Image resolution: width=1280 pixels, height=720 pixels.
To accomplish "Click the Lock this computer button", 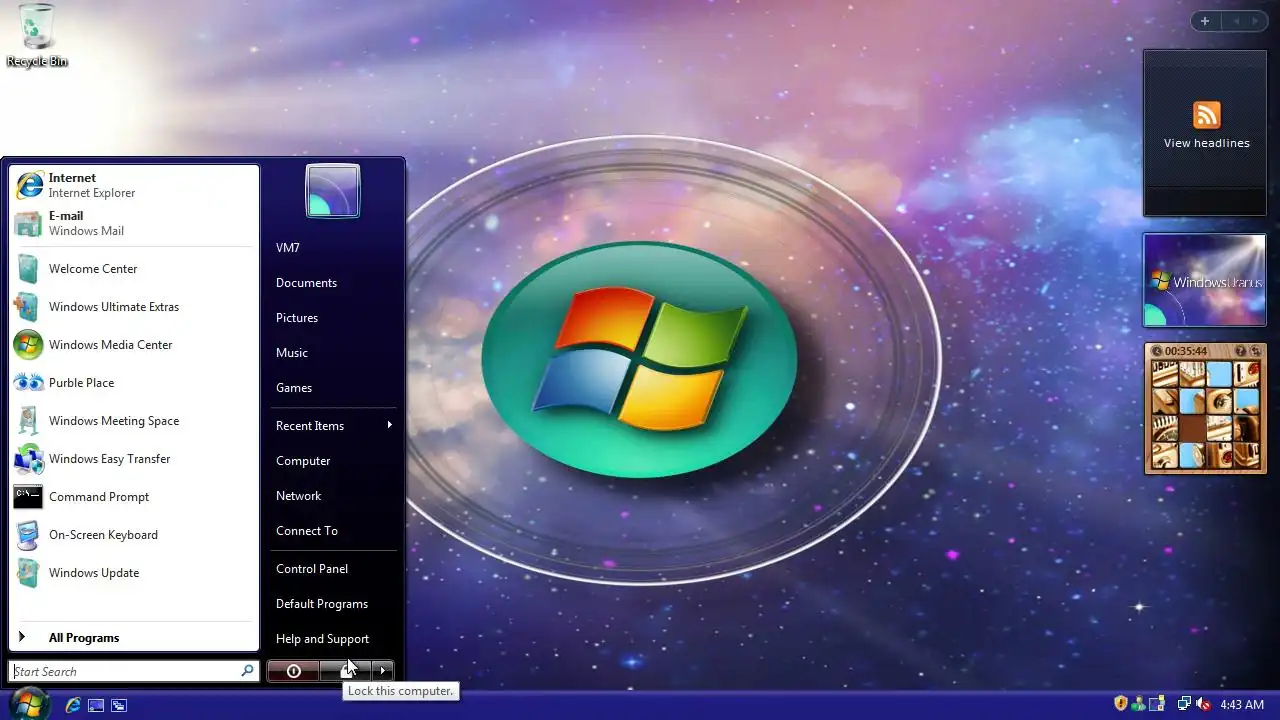I will point(345,671).
